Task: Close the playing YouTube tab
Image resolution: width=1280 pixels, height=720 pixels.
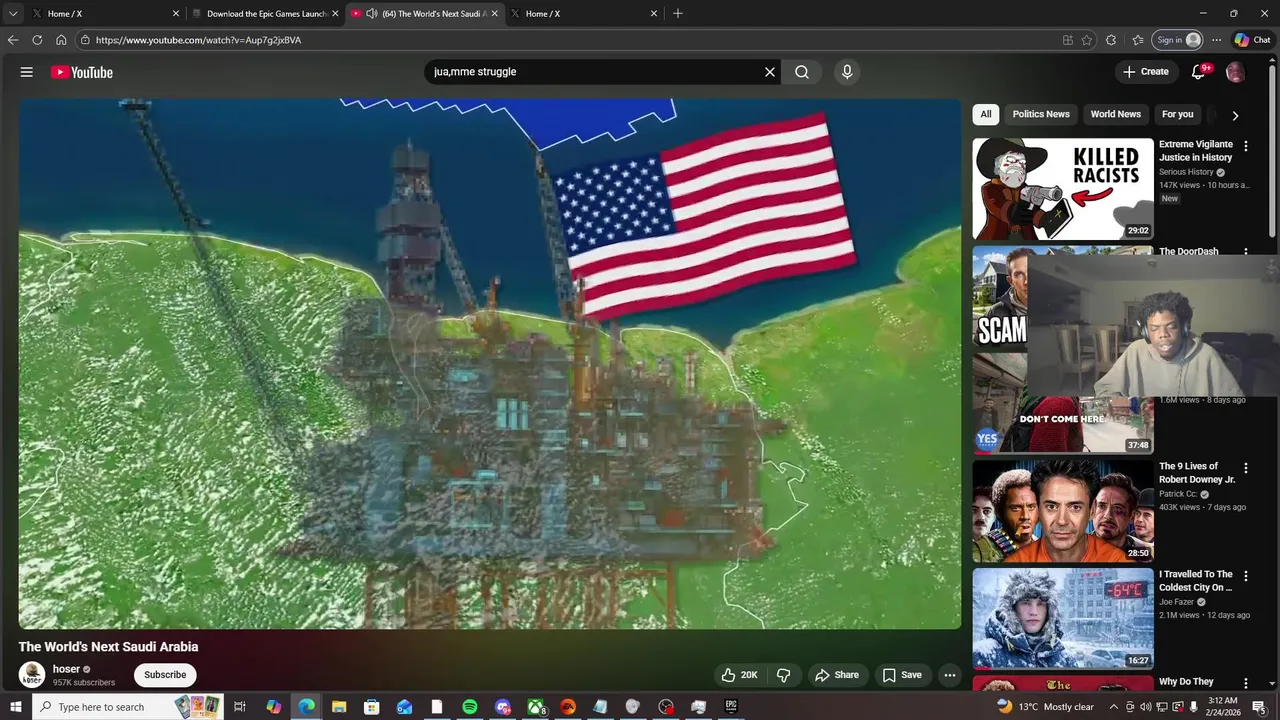Action: tap(494, 13)
